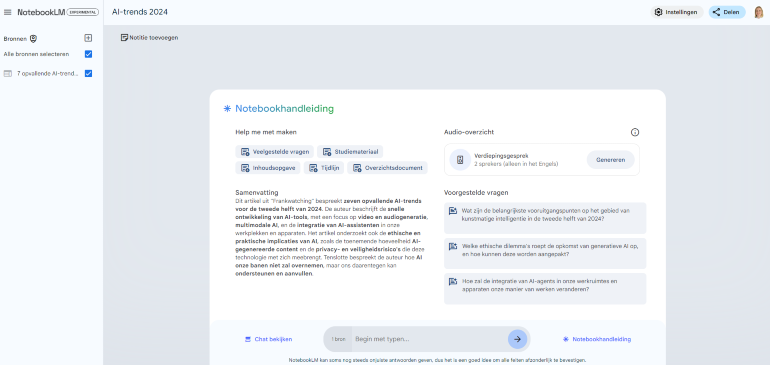This screenshot has height=365, width=770.
Task: Click Genereren for audio overview
Action: [x=610, y=160]
